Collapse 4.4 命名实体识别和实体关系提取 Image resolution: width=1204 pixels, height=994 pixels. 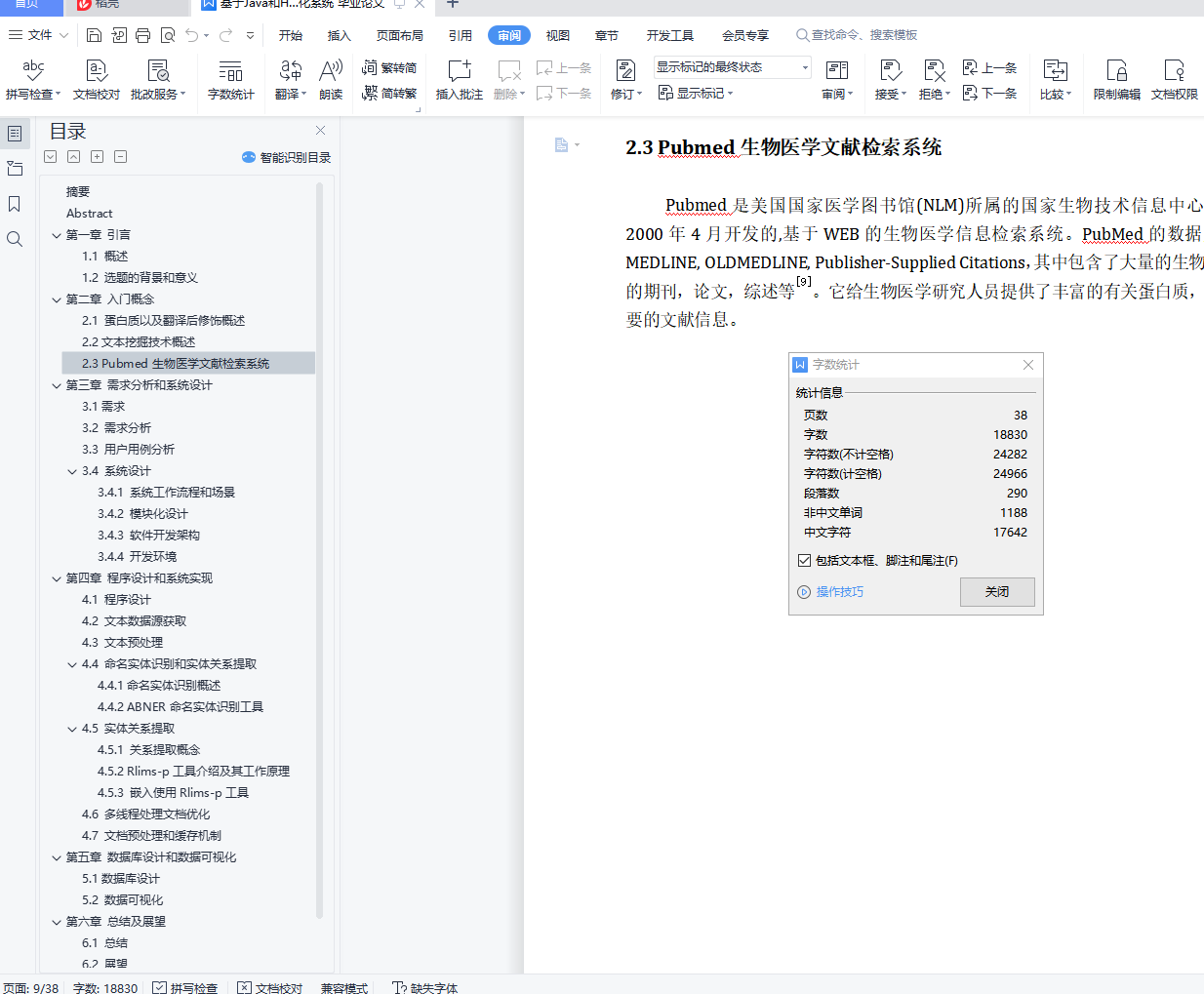point(72,664)
